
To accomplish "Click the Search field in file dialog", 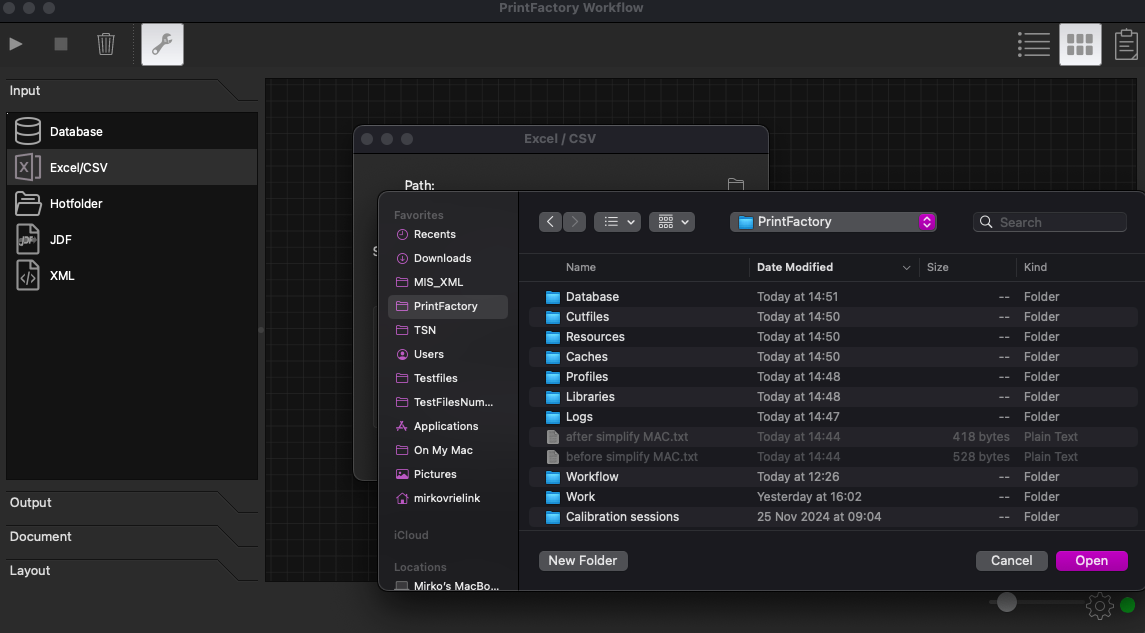I will 1050,222.
